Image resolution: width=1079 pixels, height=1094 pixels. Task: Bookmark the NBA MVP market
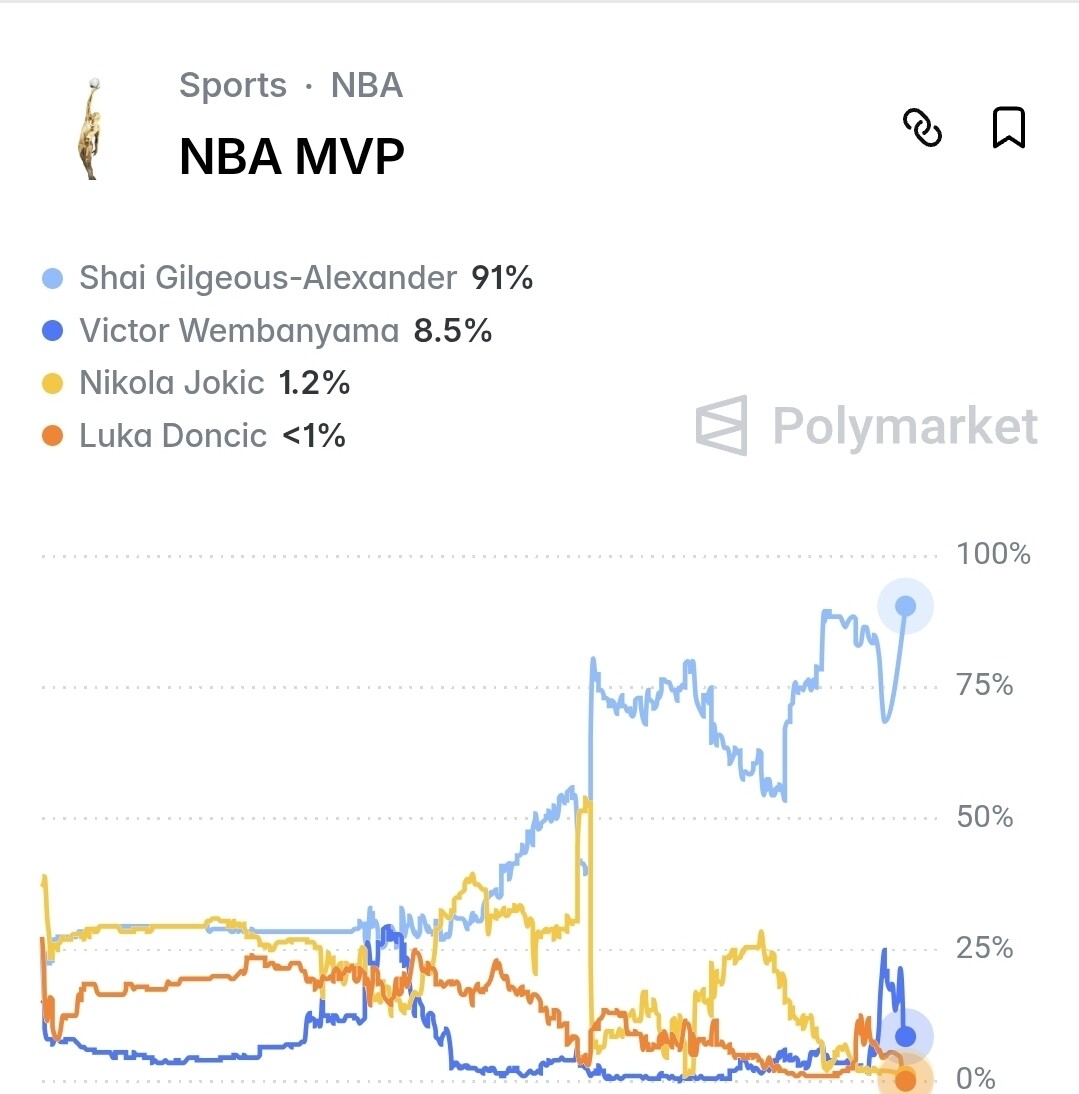[1008, 128]
